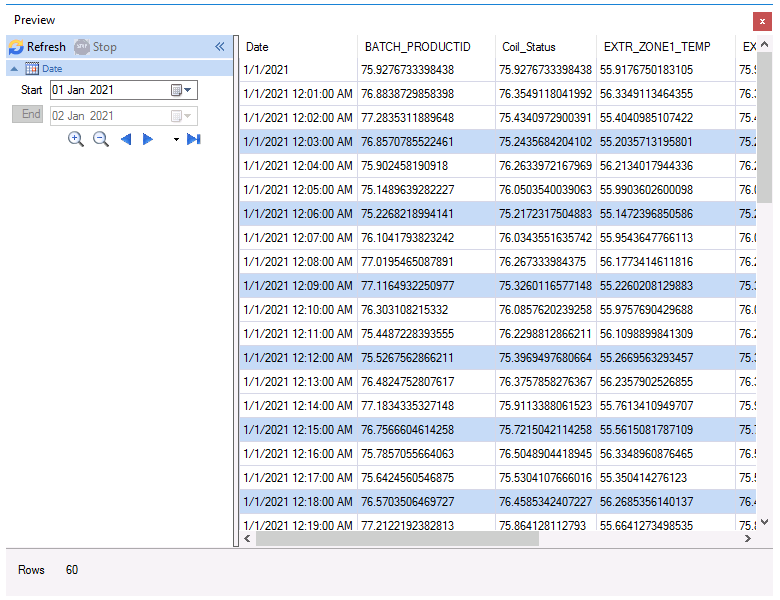
Task: Select the row 1/1/2021 12:06:00 AM
Action: click(x=497, y=214)
